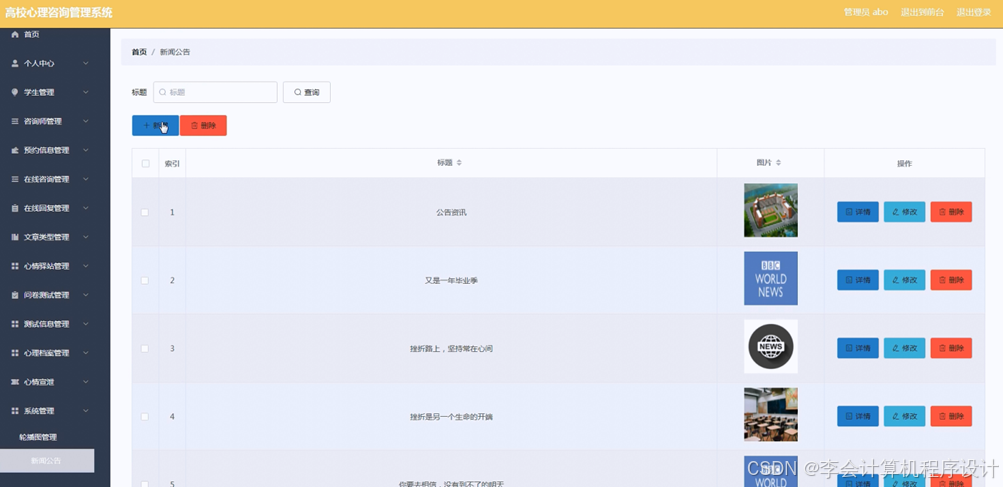This screenshot has height=487, width=1003.
Task: Tick the checkbox for row 公告资讯
Action: (x=145, y=212)
